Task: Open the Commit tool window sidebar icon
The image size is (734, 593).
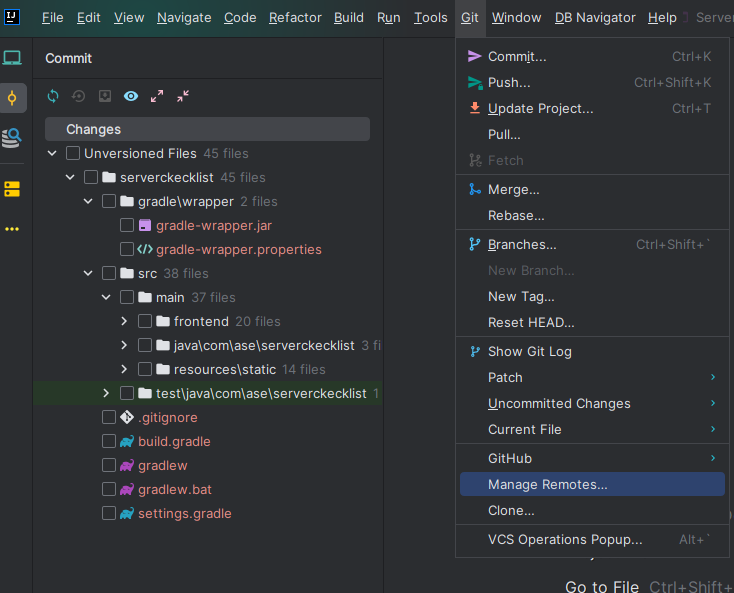Action: [x=12, y=98]
